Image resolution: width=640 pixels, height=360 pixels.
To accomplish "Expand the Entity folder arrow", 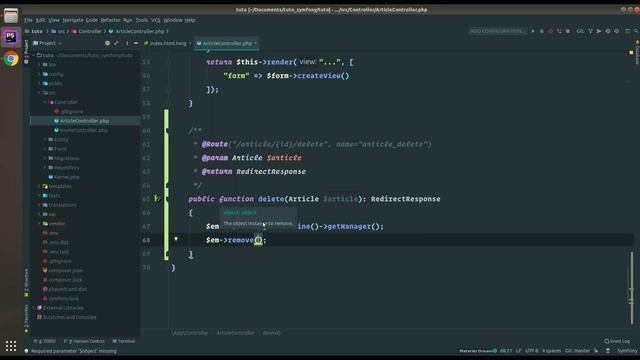I will pyautogui.click(x=45, y=140).
